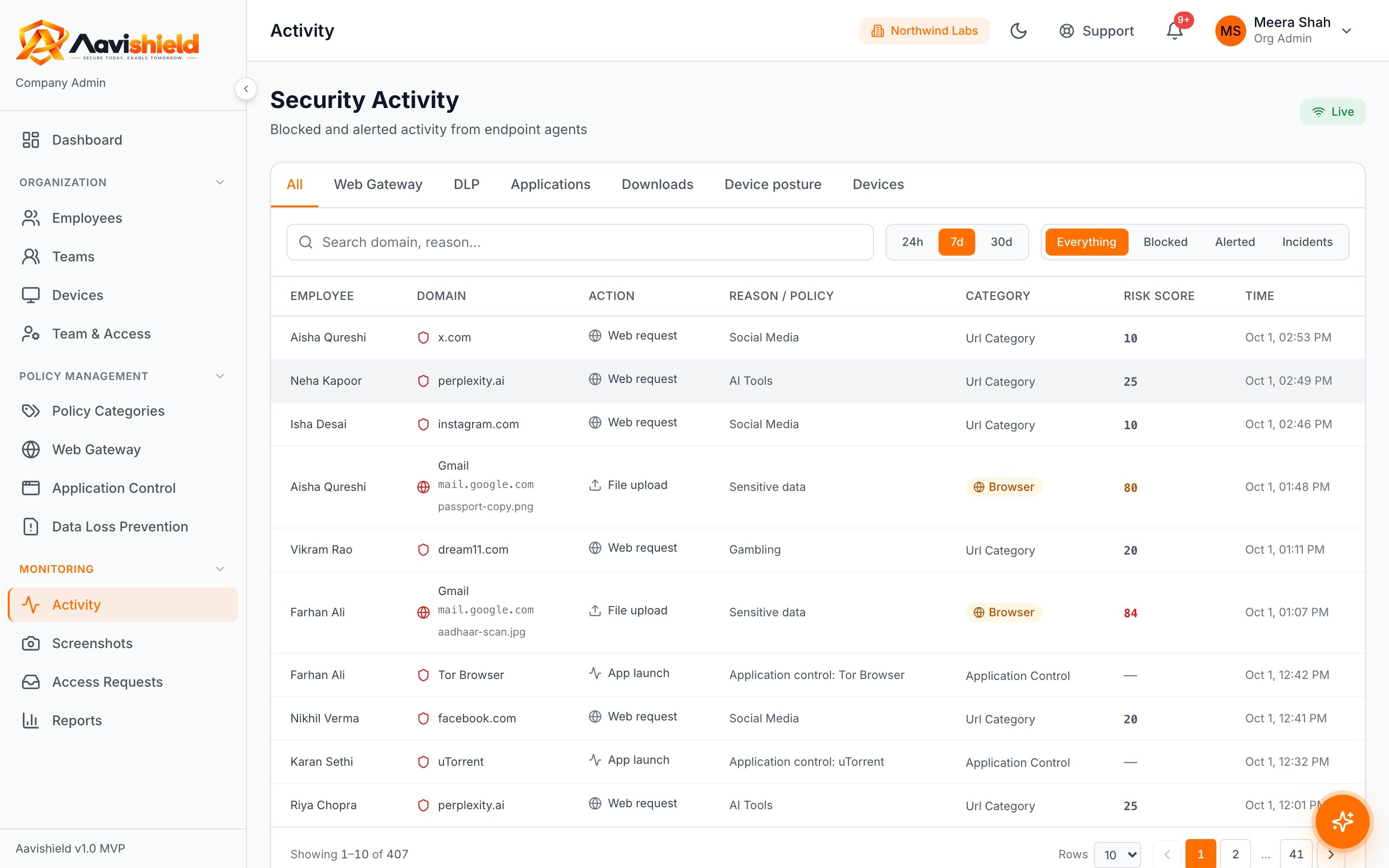Select the 30d time range
Screen dimensions: 1389x868
1001,242
